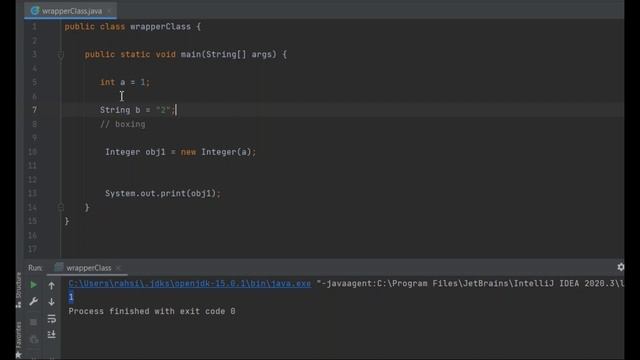
Task: Click the '// boxing' comment
Action: tap(123, 124)
